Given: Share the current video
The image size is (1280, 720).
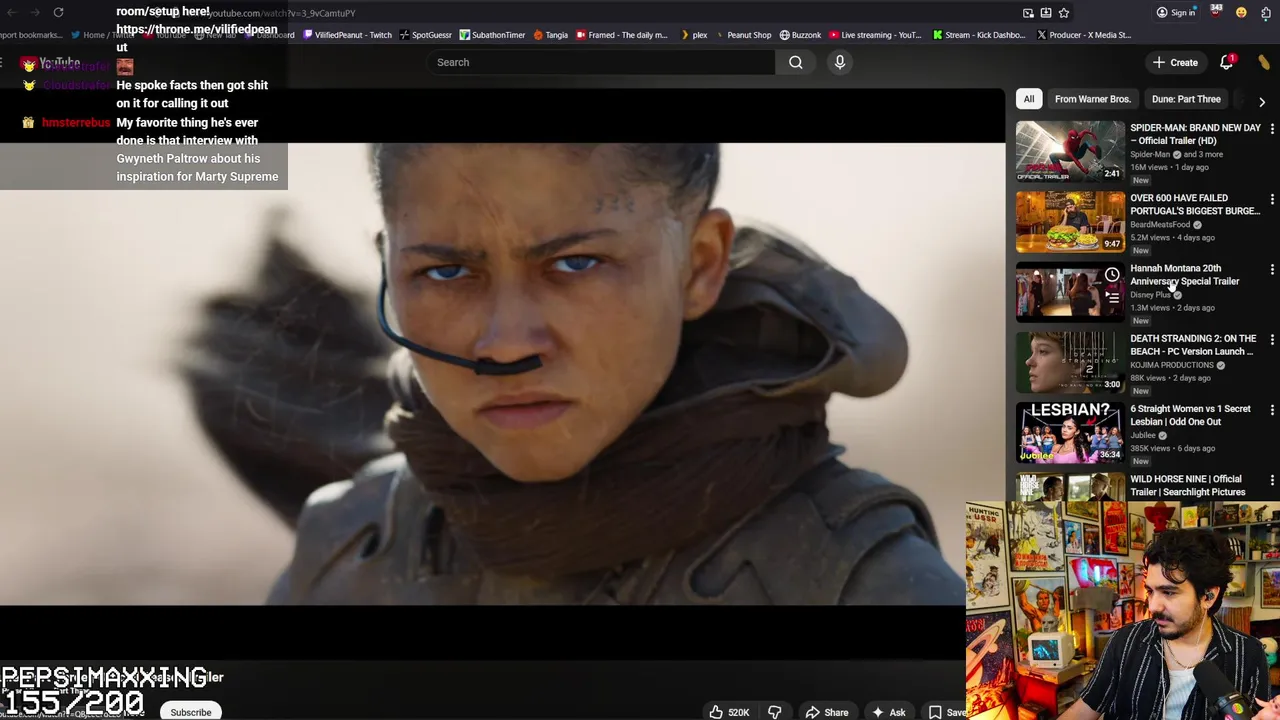Looking at the screenshot, I should click(x=827, y=712).
